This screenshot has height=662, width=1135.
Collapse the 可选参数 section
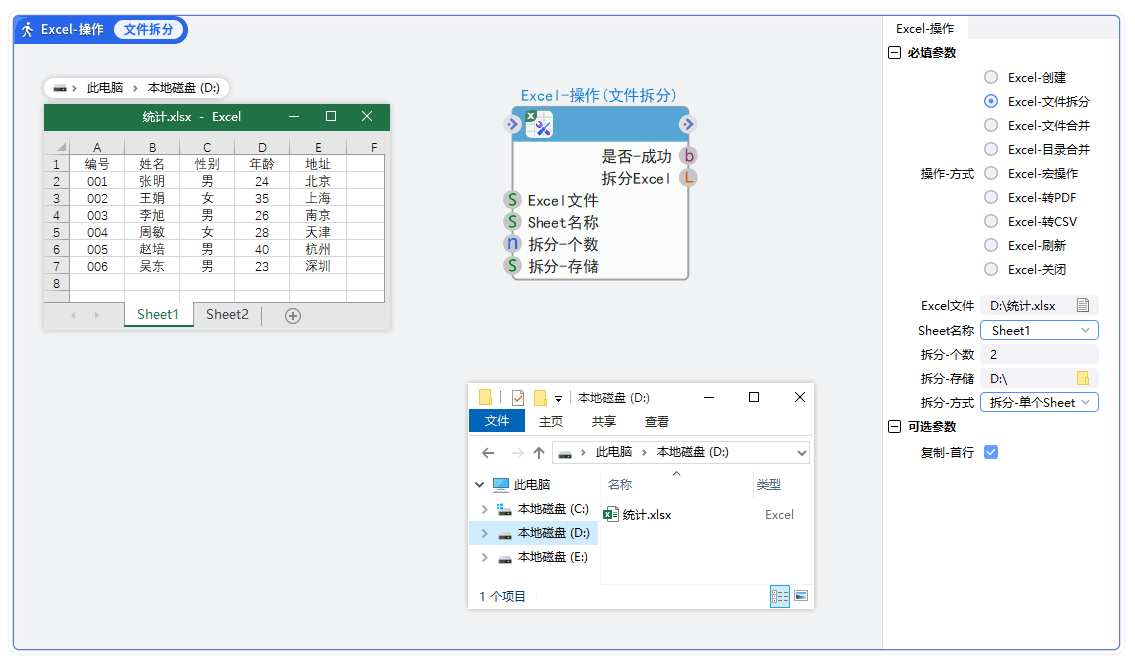(893, 426)
